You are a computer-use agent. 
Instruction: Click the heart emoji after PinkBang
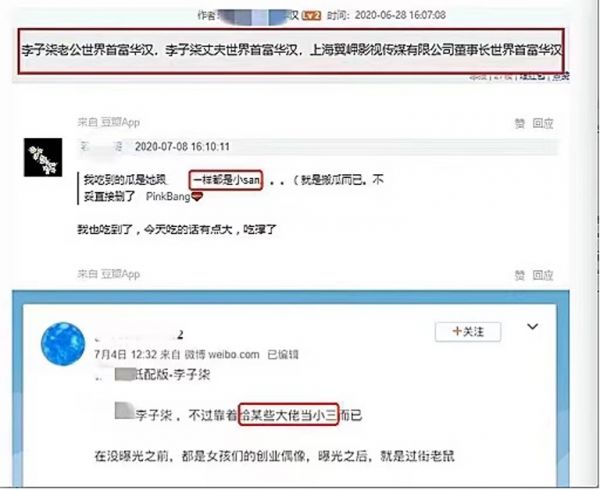(197, 197)
